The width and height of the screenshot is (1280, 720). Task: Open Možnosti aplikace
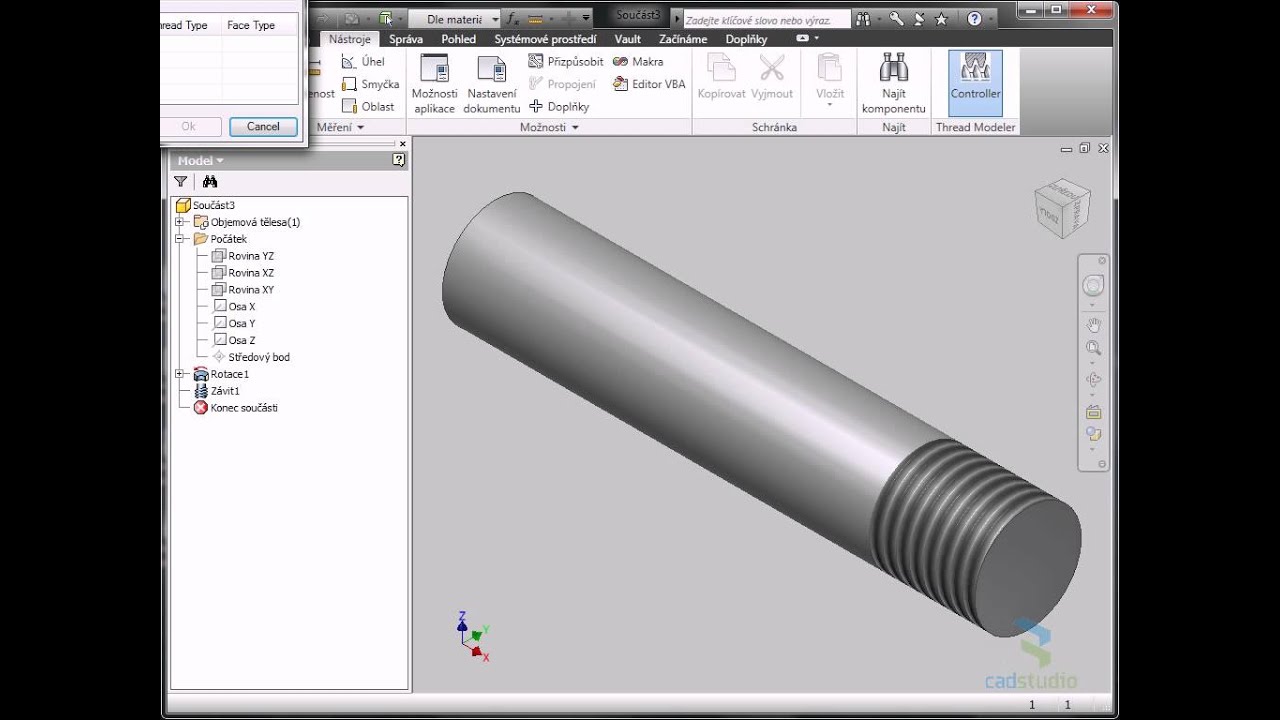[x=434, y=83]
